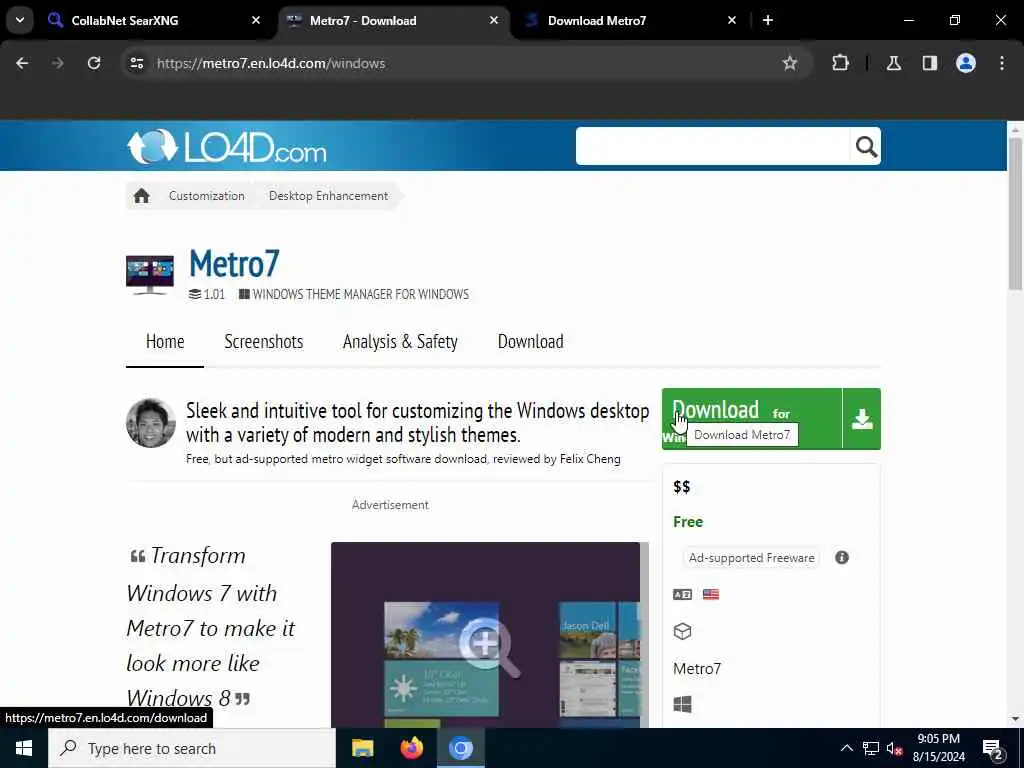The width and height of the screenshot is (1024, 768).
Task: Close the Metro7 - Download tab
Action: coord(494,20)
